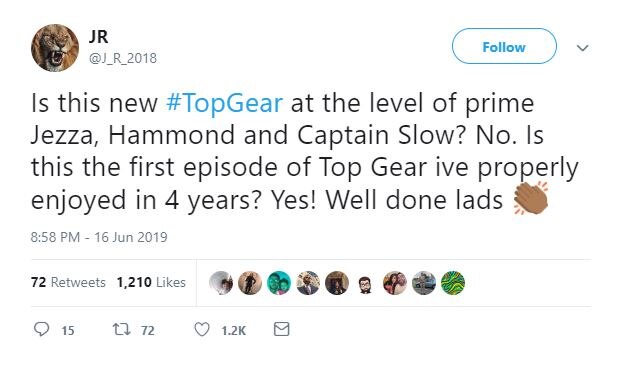The width and height of the screenshot is (624, 365).
Task: Expand tweet options chevron menu
Action: click(x=583, y=48)
